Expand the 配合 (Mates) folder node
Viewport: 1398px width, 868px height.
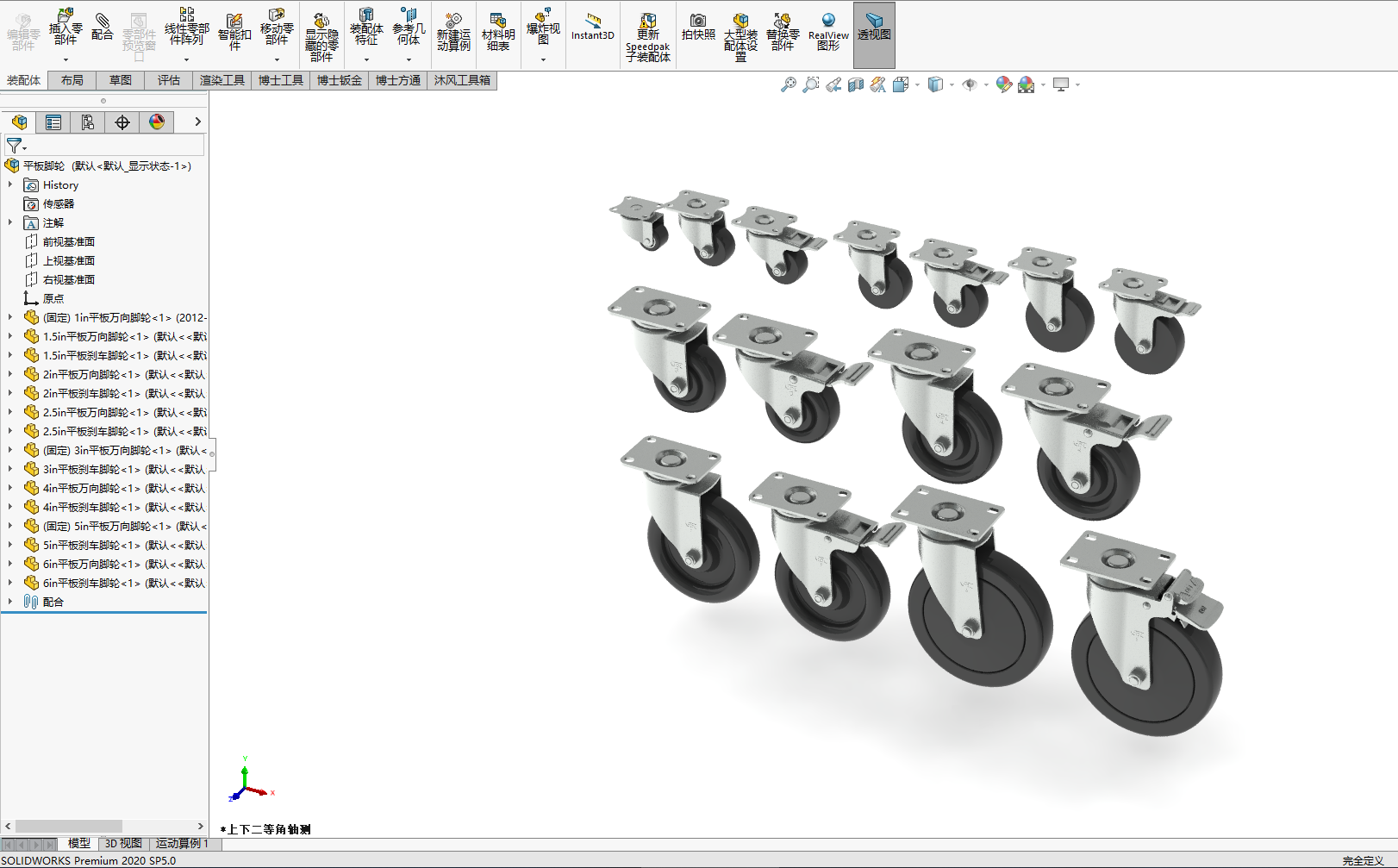pyautogui.click(x=10, y=602)
